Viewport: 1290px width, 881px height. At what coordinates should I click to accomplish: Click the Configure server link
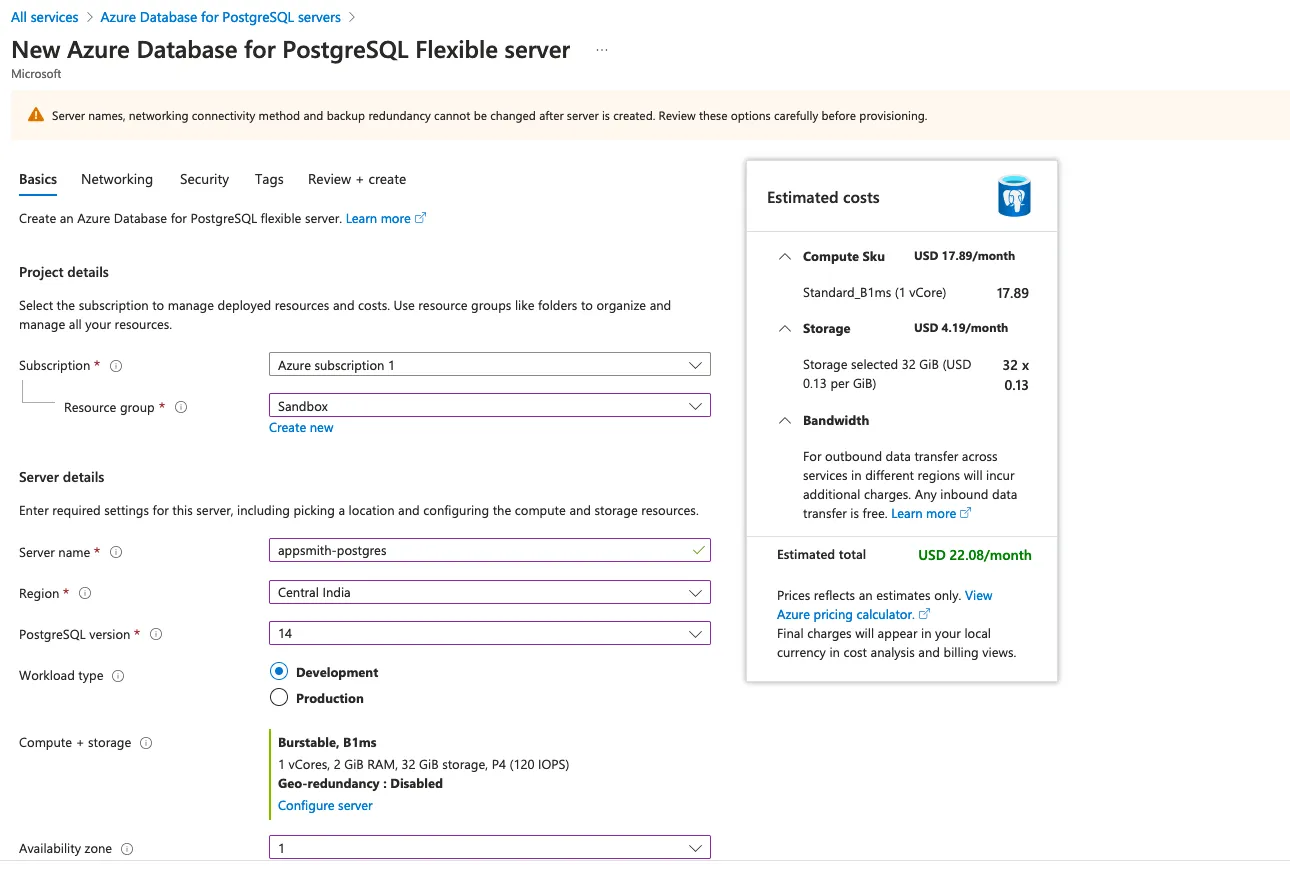click(x=325, y=806)
